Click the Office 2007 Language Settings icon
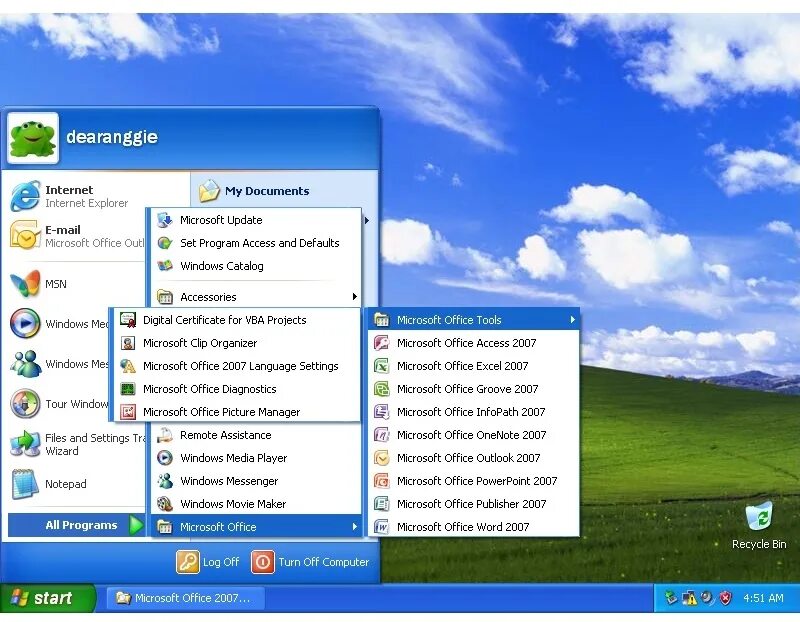This screenshot has width=800, height=622. click(x=128, y=366)
